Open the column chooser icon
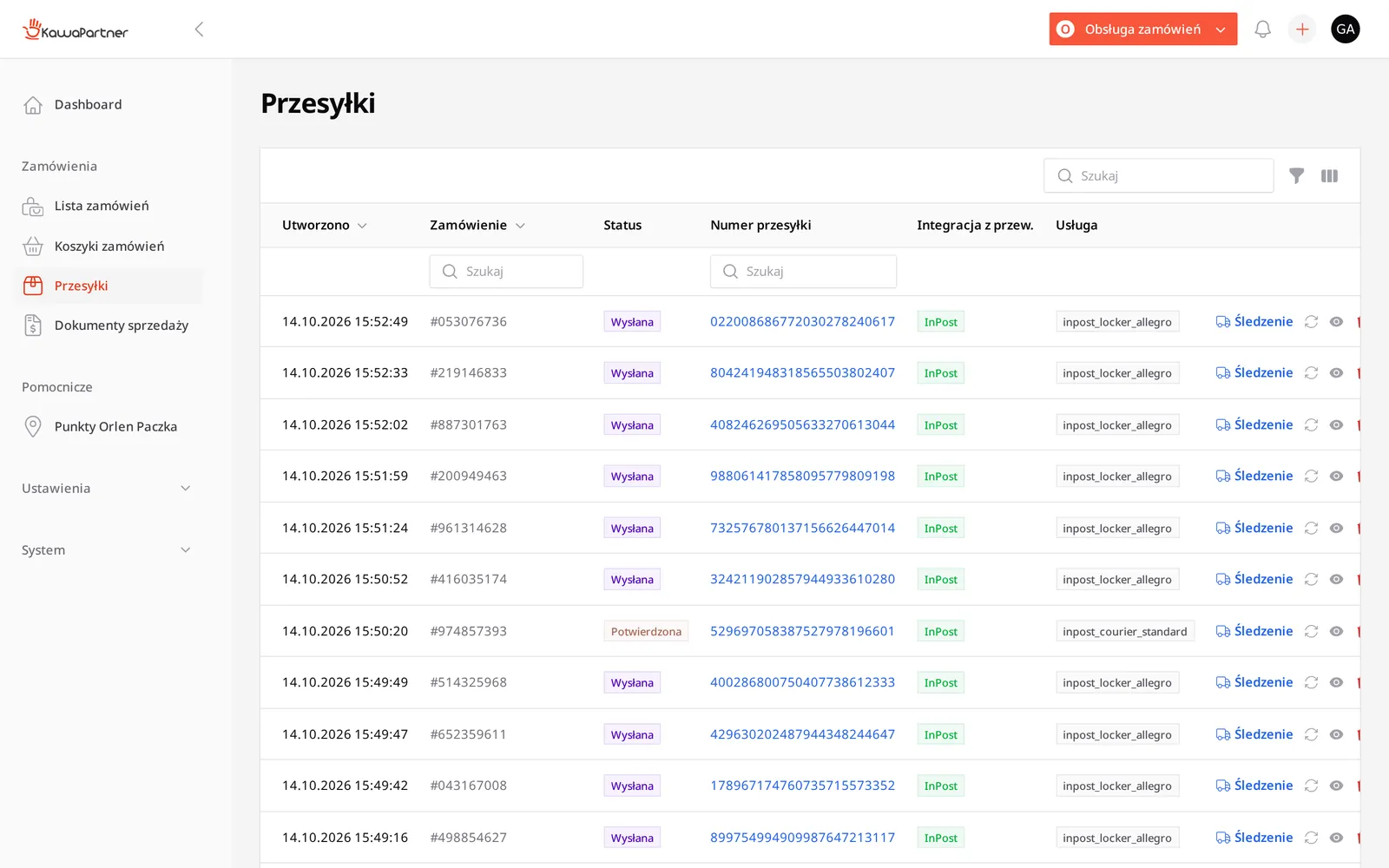Viewport: 1389px width, 868px height. [x=1329, y=176]
